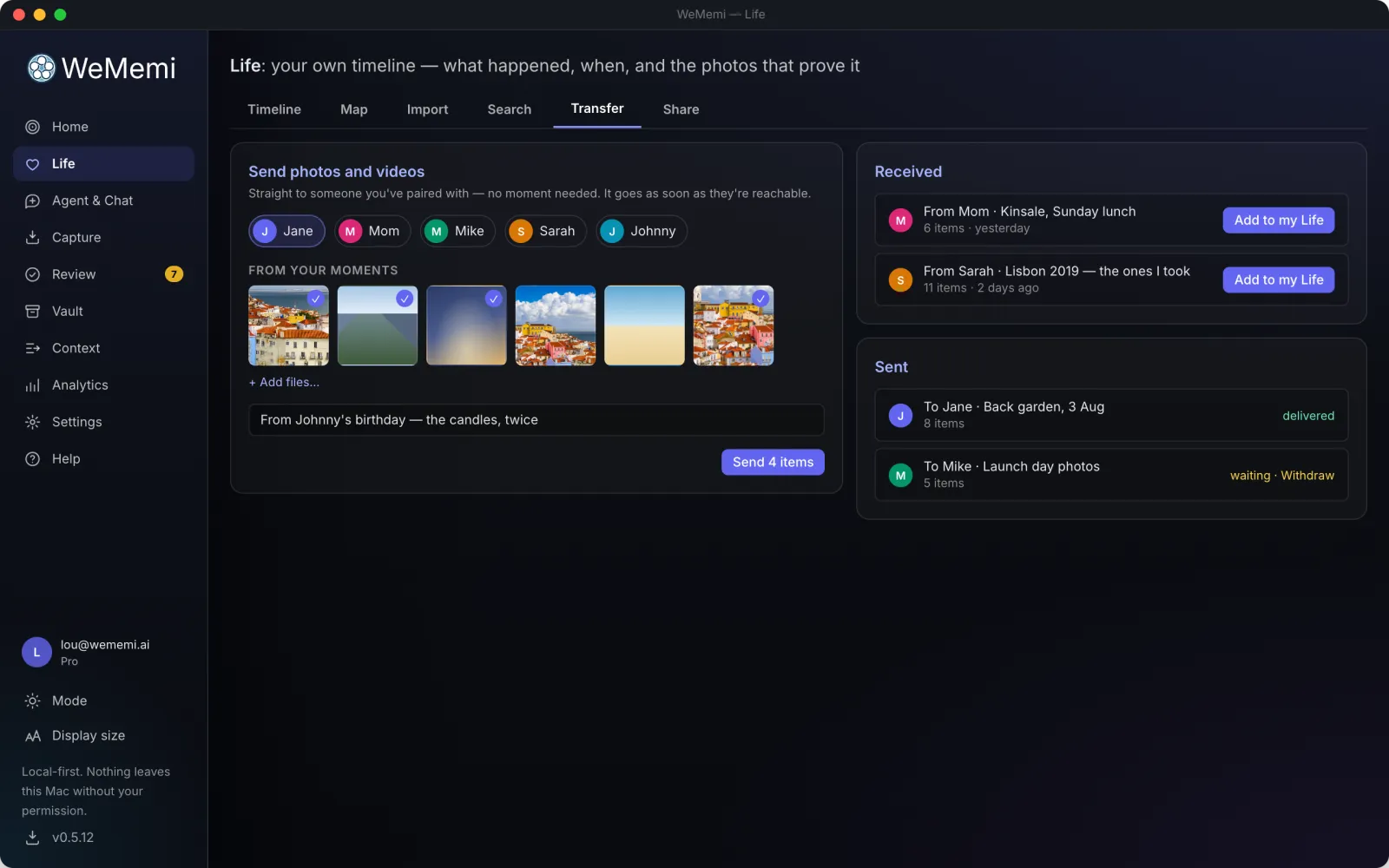
Task: Switch to the Import tab
Action: pos(427,109)
